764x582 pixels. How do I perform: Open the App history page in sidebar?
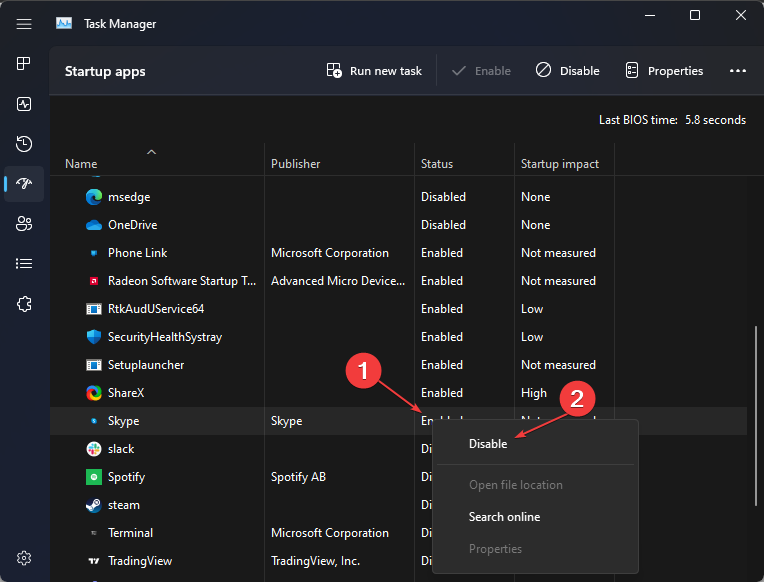click(x=24, y=144)
